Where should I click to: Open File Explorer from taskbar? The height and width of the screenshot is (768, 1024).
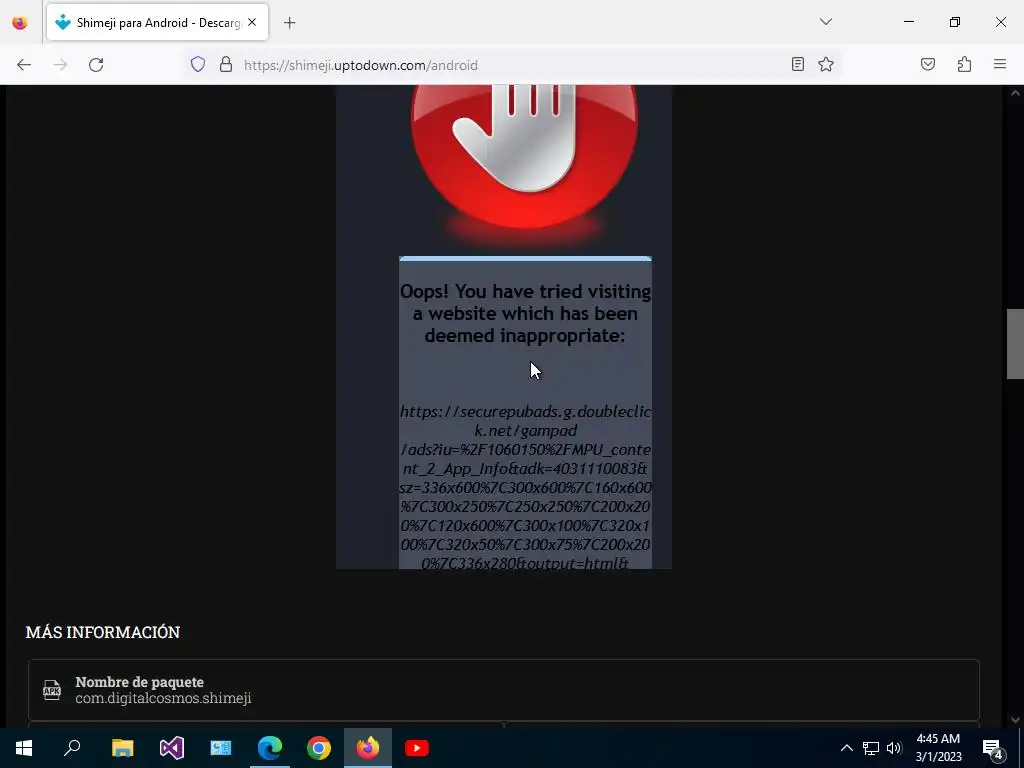pos(122,748)
